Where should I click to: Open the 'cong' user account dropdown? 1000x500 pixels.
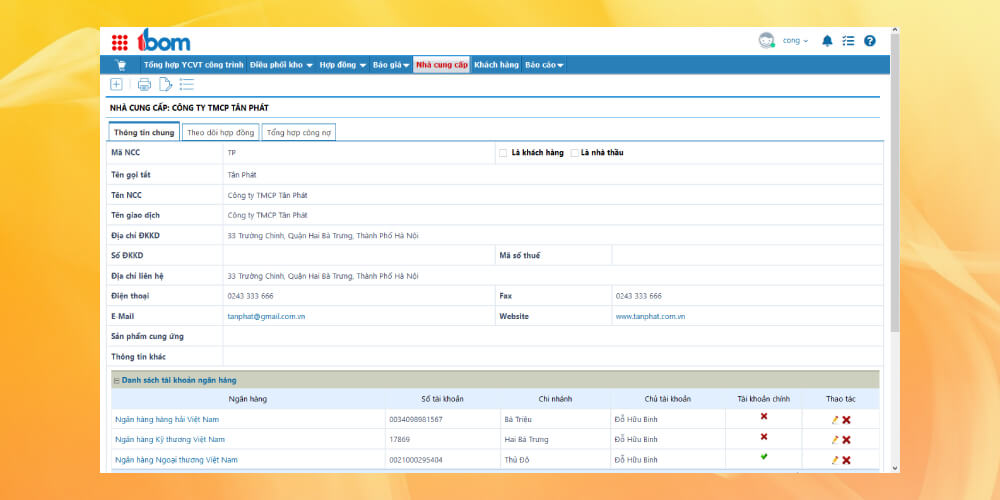(795, 41)
